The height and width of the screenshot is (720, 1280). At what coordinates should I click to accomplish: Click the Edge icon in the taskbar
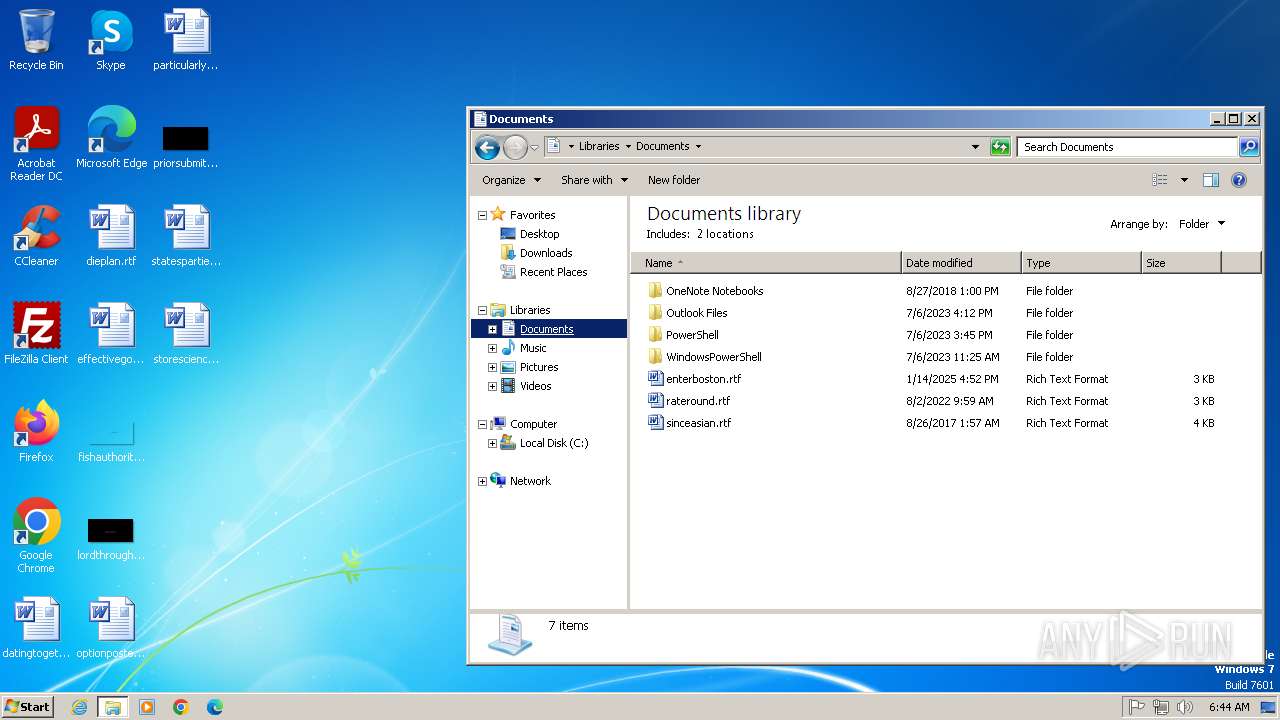tap(215, 707)
